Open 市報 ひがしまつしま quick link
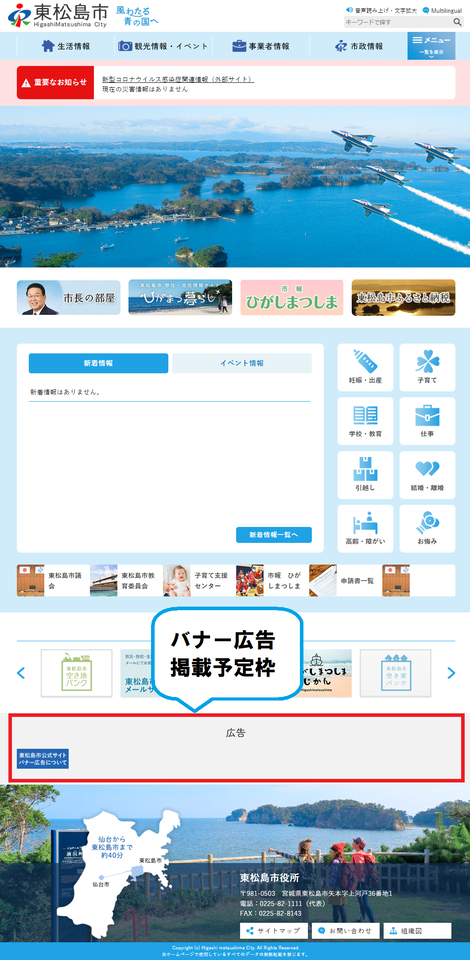 click(x=272, y=580)
